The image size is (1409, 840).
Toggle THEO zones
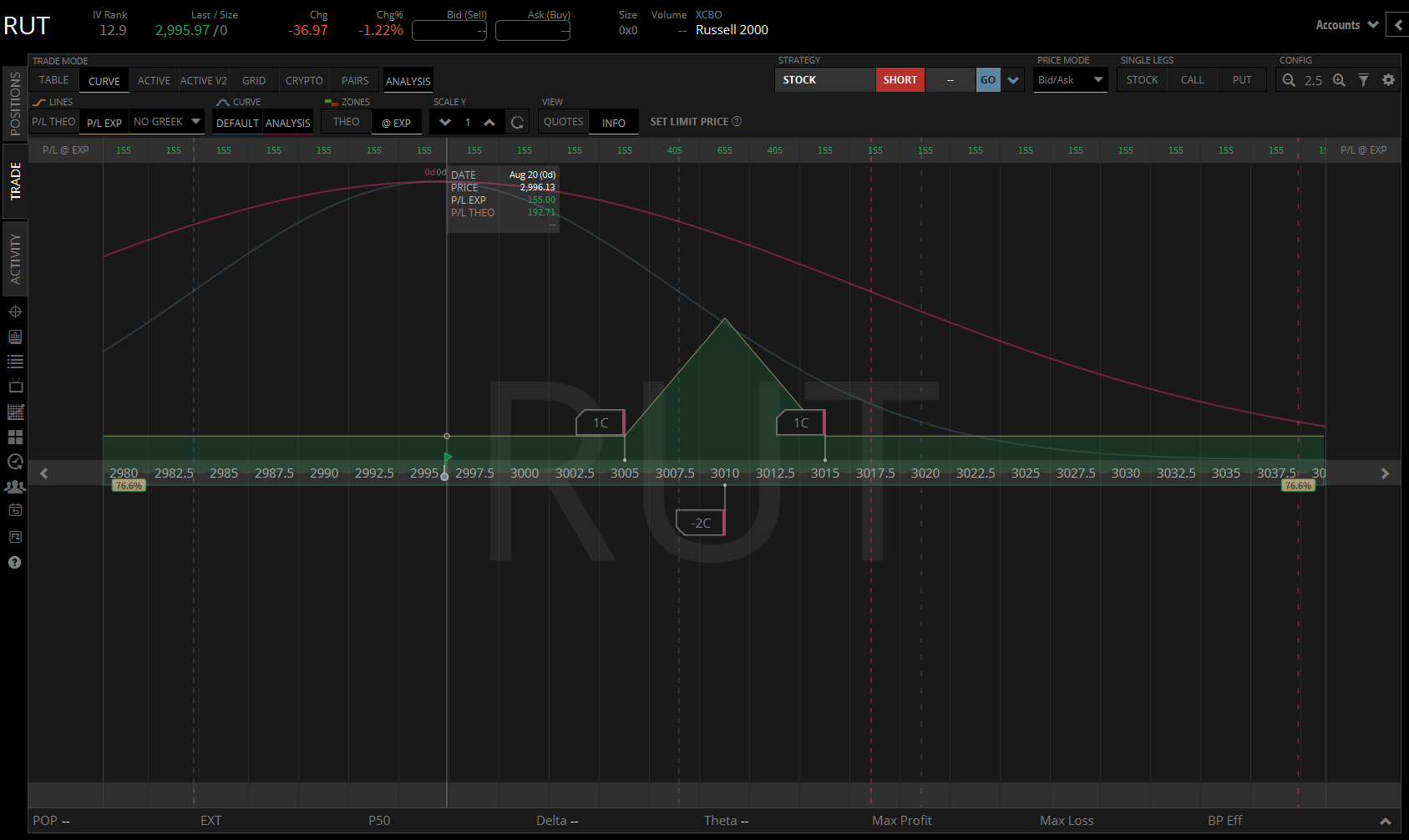pyautogui.click(x=346, y=122)
